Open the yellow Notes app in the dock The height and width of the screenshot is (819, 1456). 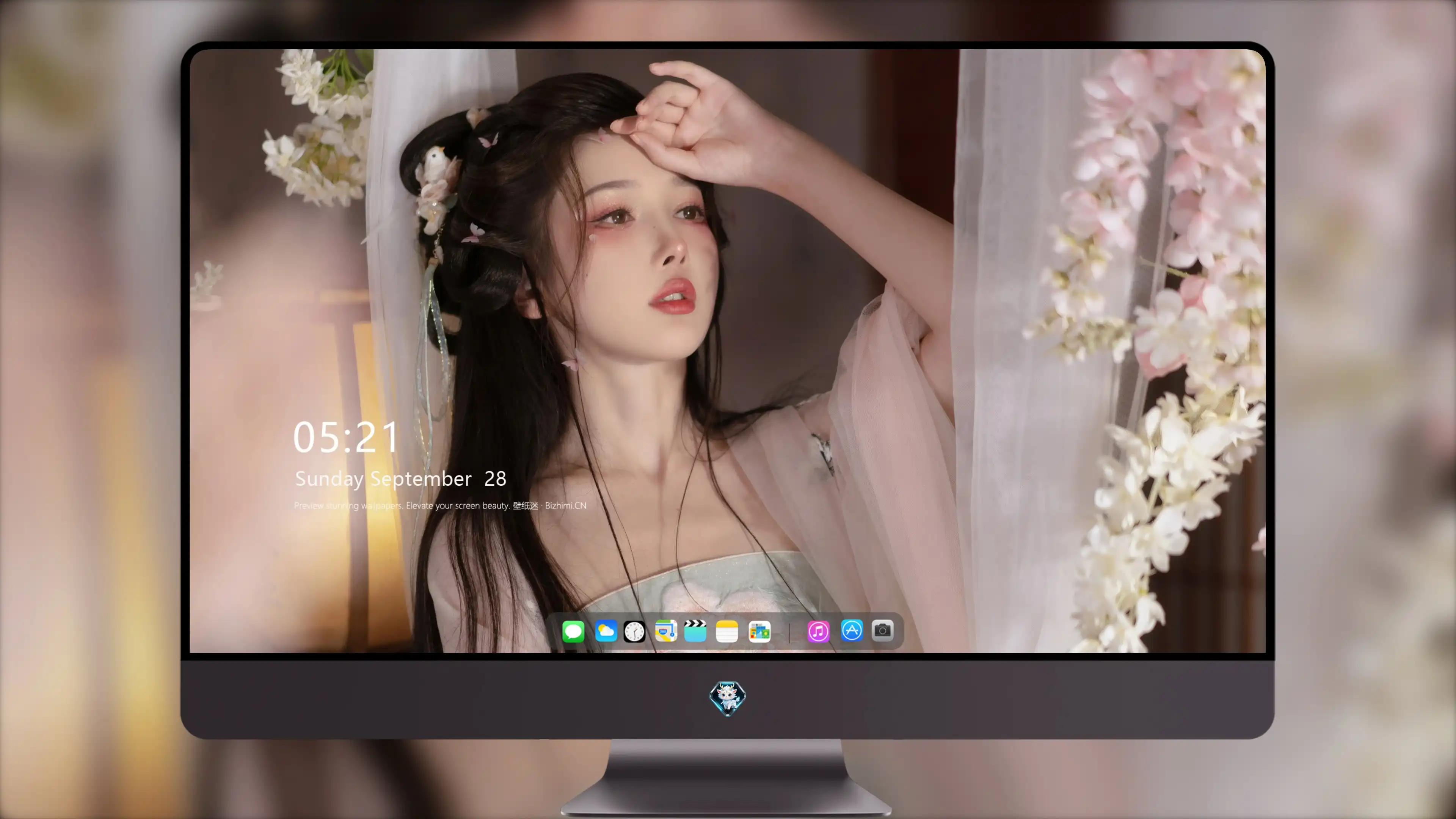pyautogui.click(x=727, y=631)
